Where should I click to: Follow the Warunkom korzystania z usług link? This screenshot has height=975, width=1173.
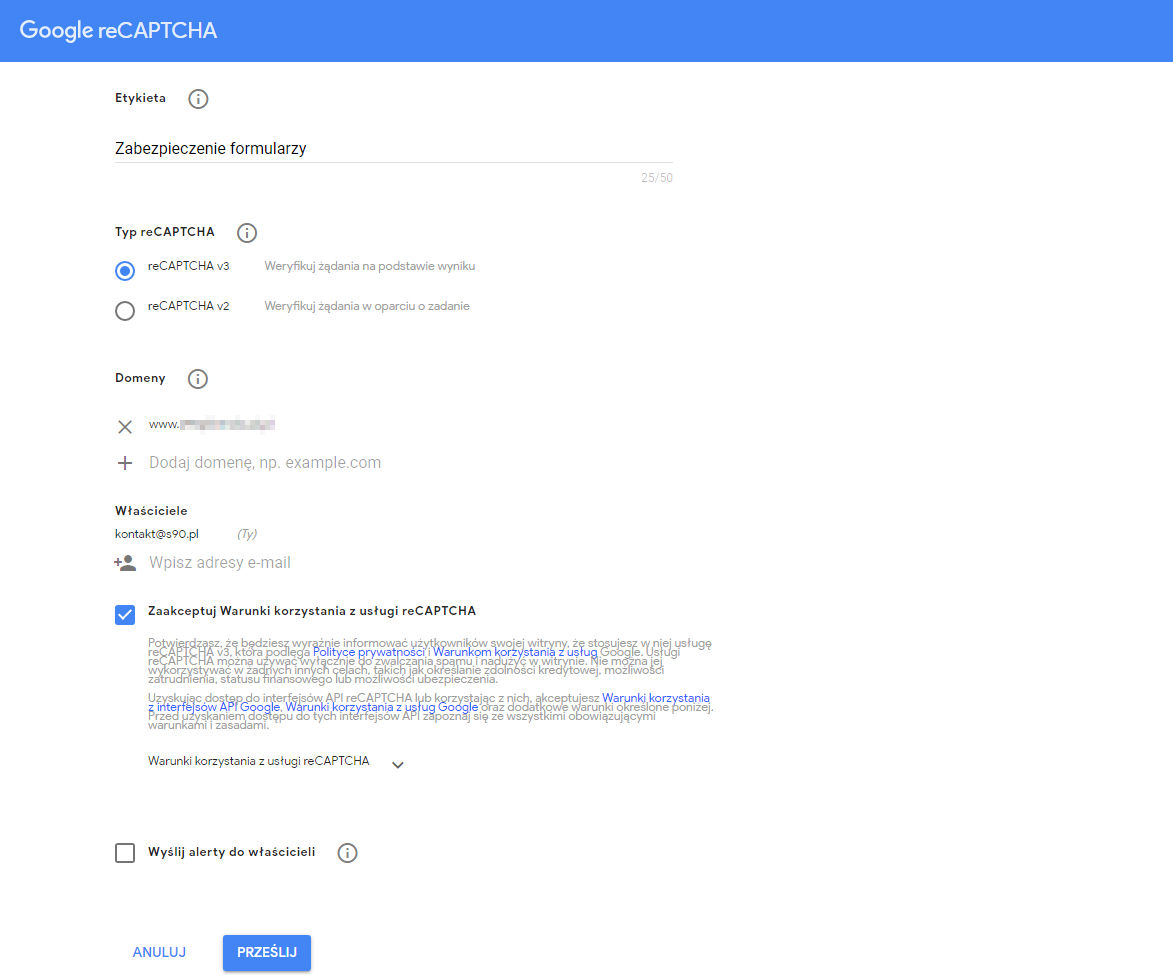click(x=515, y=652)
